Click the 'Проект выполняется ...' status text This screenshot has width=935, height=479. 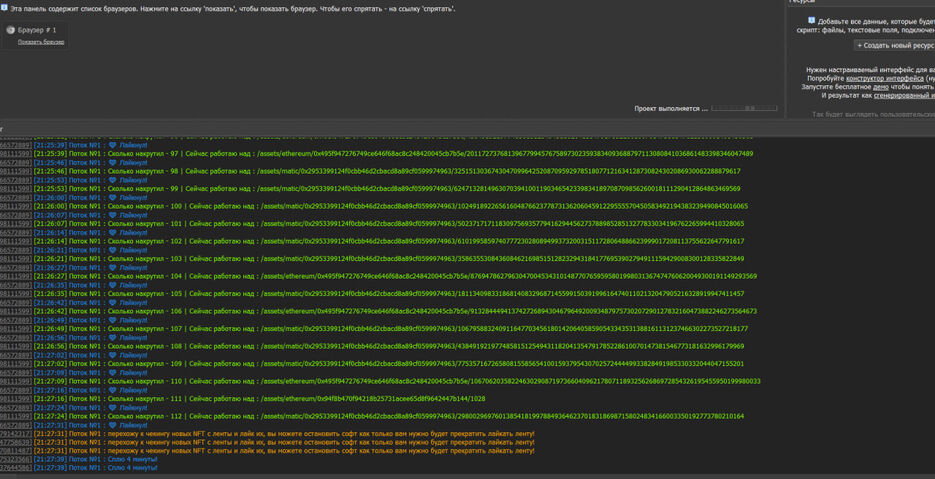click(671, 109)
